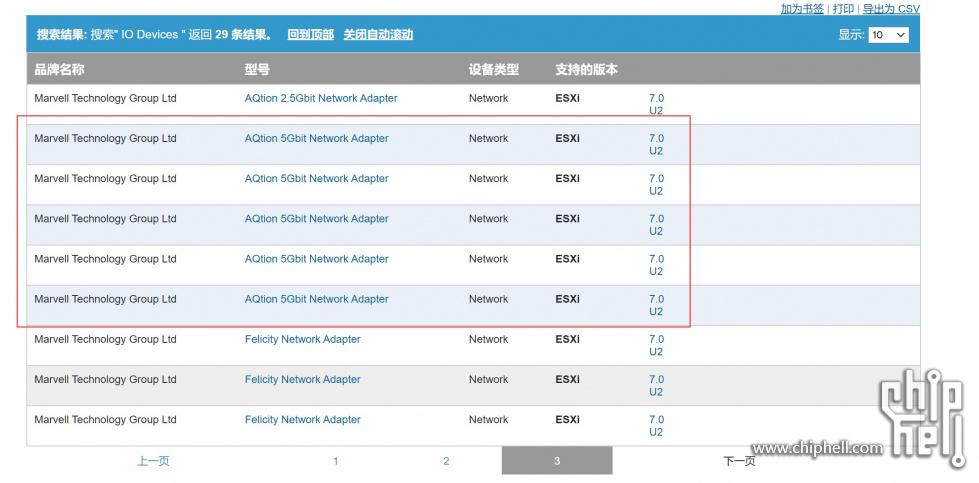This screenshot has width=979, height=483.
Task: Open the last Felicity Network Adapter link
Action: pos(302,420)
